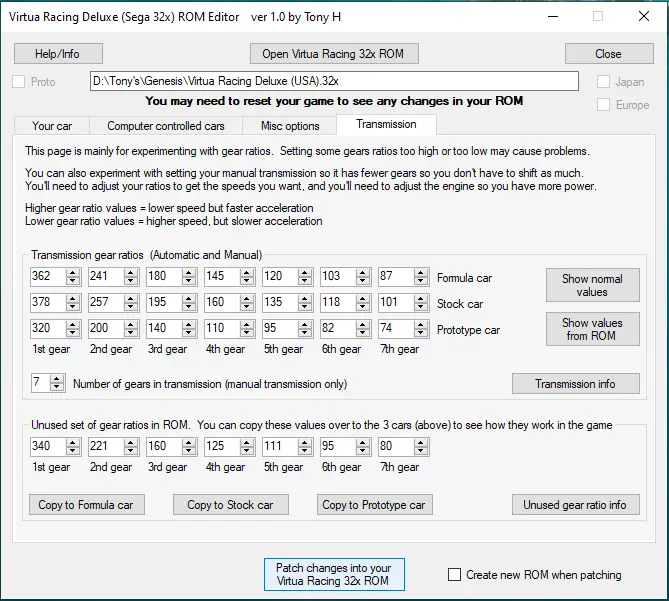Open Transmission info

coord(576,383)
